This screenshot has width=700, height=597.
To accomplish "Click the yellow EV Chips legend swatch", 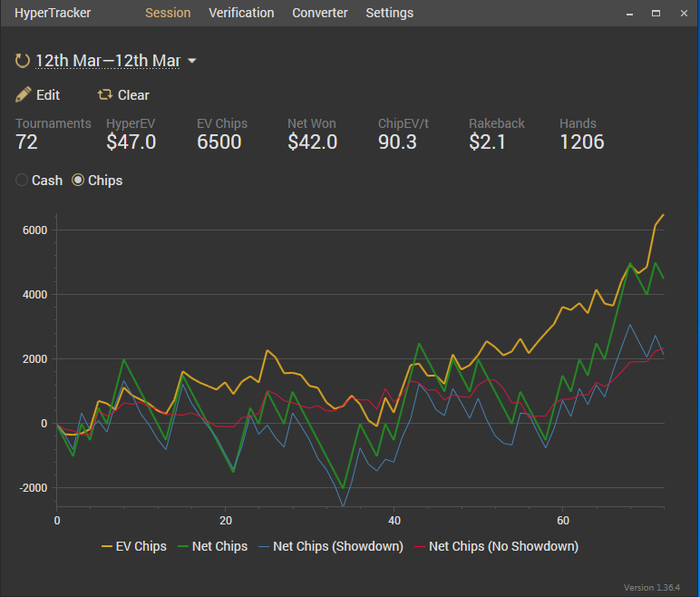I will pyautogui.click(x=107, y=547).
